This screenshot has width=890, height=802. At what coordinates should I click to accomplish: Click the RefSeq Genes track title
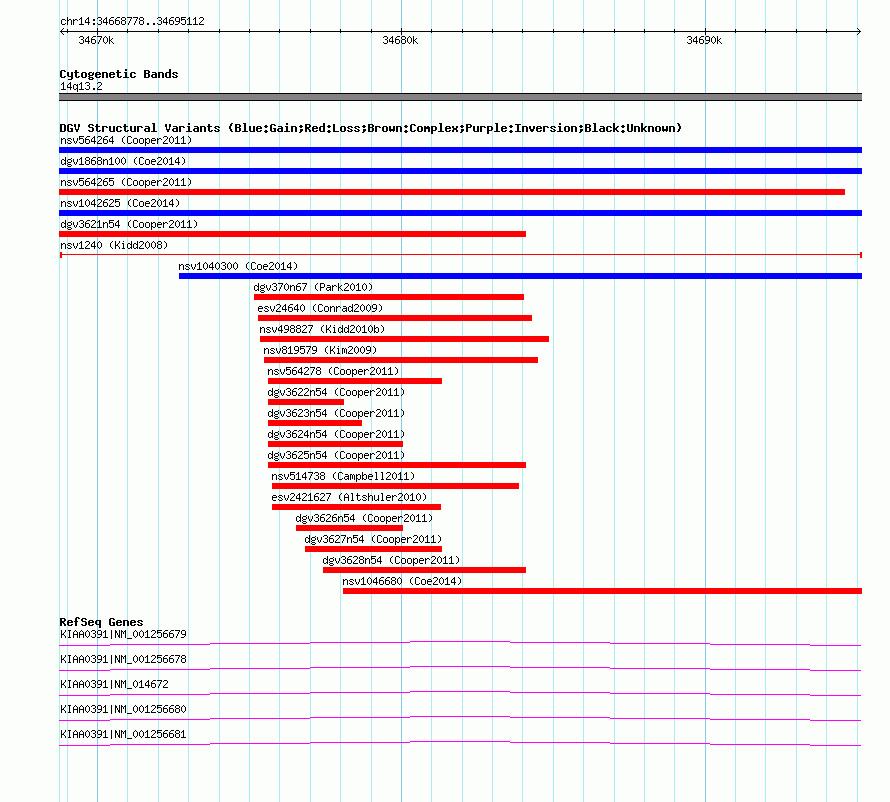pyautogui.click(x=101, y=622)
